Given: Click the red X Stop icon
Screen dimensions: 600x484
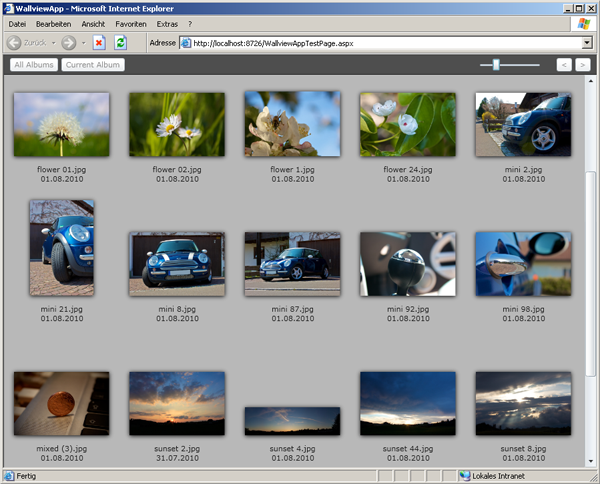Looking at the screenshot, I should [x=99, y=42].
